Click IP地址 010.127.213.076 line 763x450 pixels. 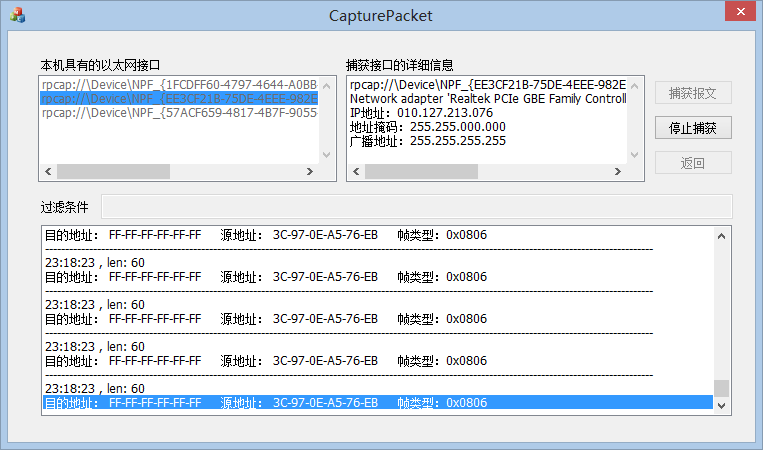(x=421, y=113)
